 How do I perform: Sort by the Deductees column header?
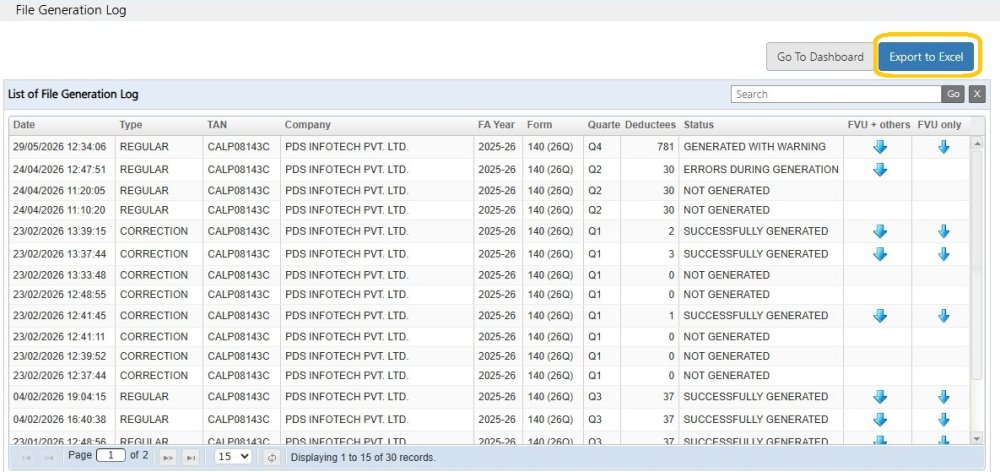[650, 125]
